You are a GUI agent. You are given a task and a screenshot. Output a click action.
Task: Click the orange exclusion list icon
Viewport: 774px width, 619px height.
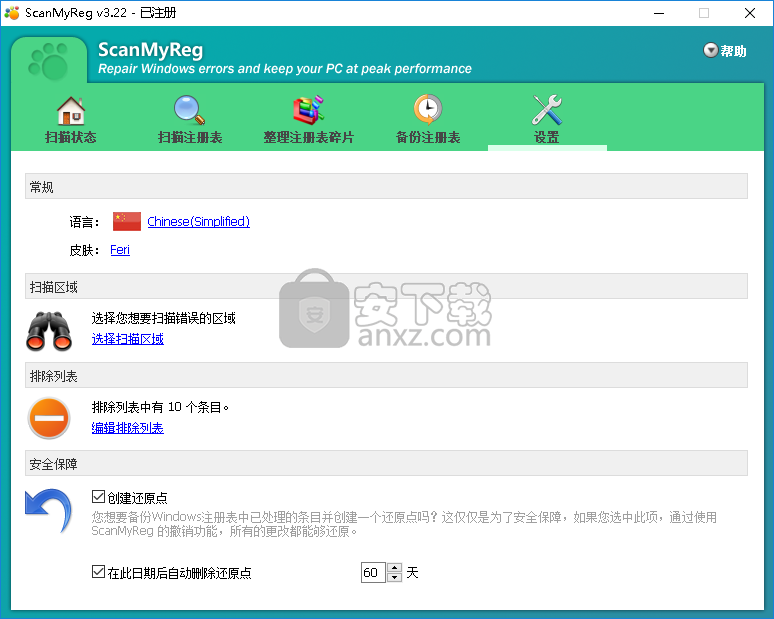[49, 418]
